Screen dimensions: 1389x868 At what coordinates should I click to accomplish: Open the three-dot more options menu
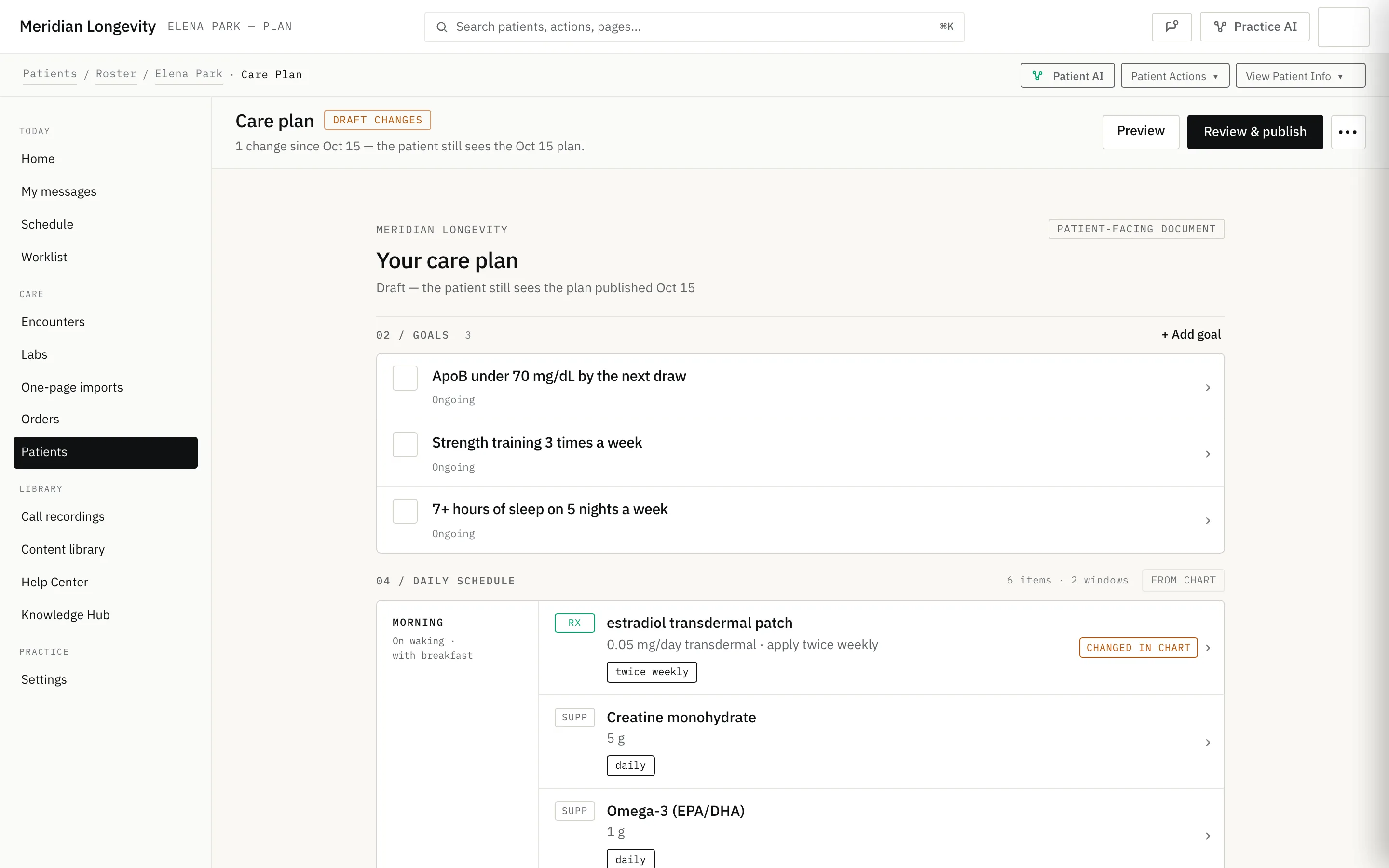click(1348, 132)
